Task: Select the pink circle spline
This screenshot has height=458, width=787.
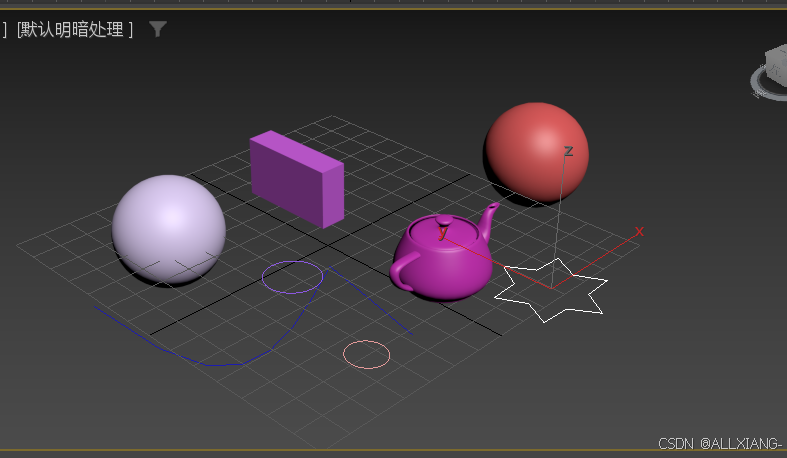Action: tap(366, 355)
